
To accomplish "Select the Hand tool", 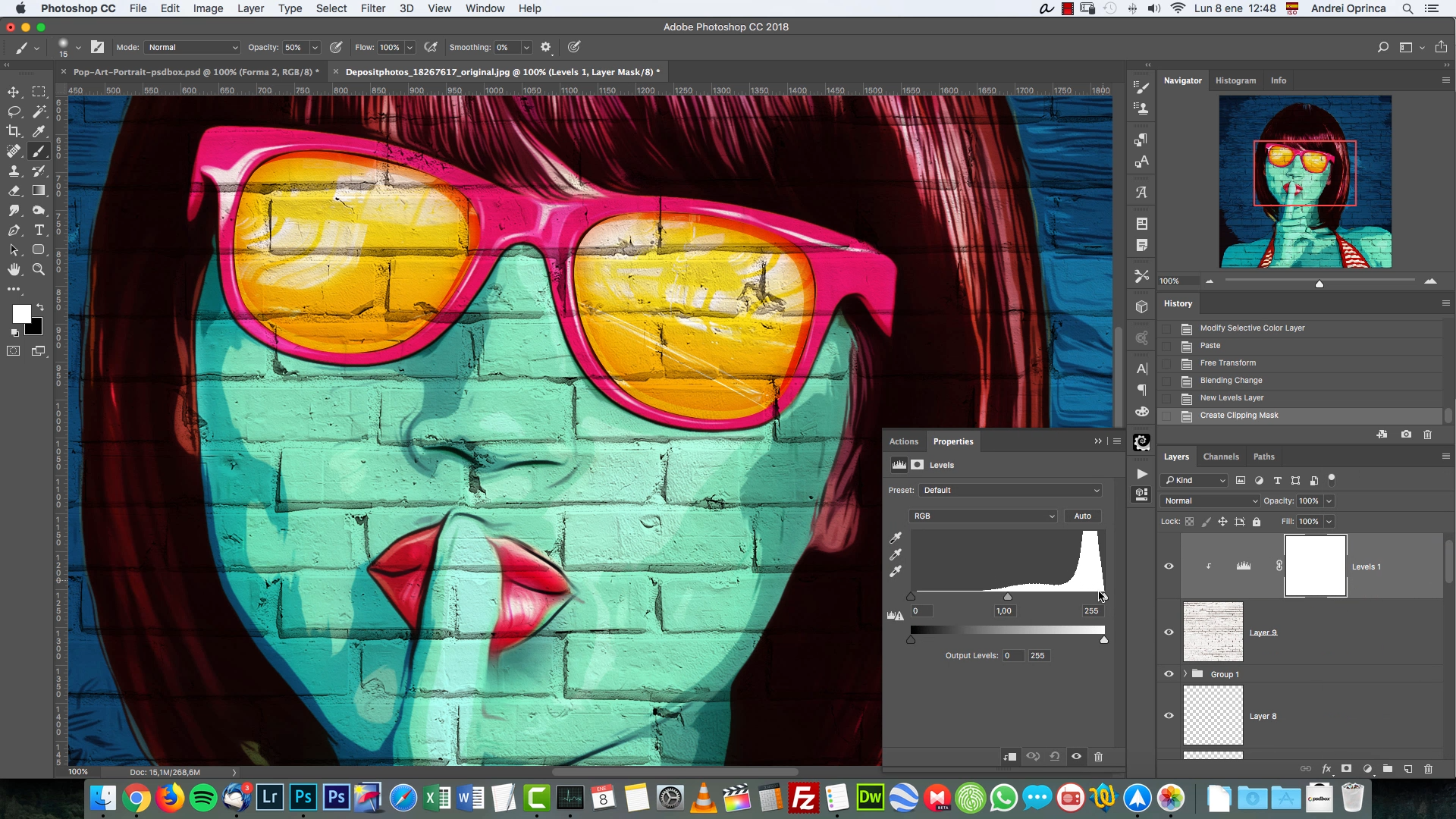I will [x=14, y=269].
